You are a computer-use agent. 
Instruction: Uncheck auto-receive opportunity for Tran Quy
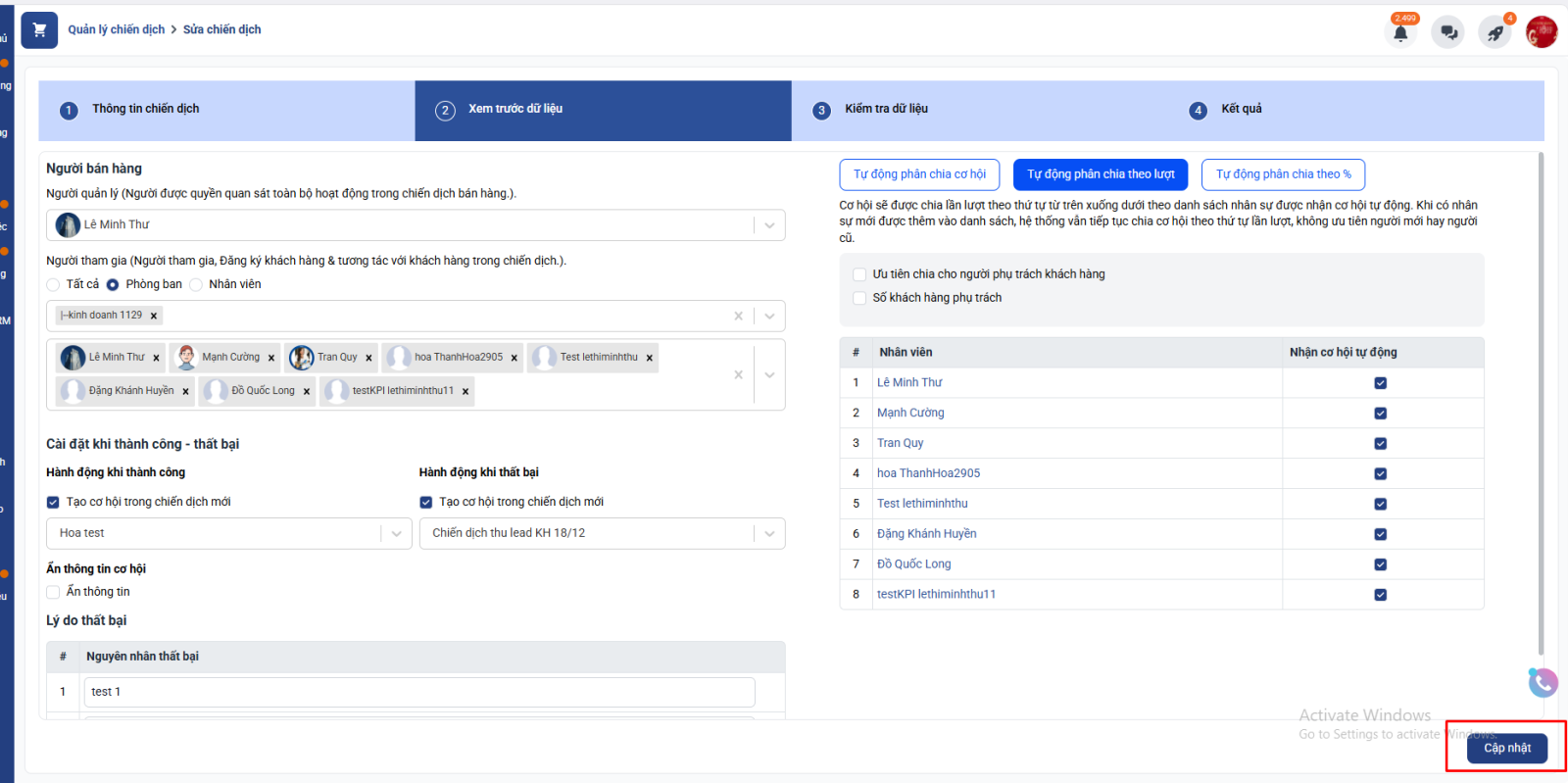tap(1380, 444)
